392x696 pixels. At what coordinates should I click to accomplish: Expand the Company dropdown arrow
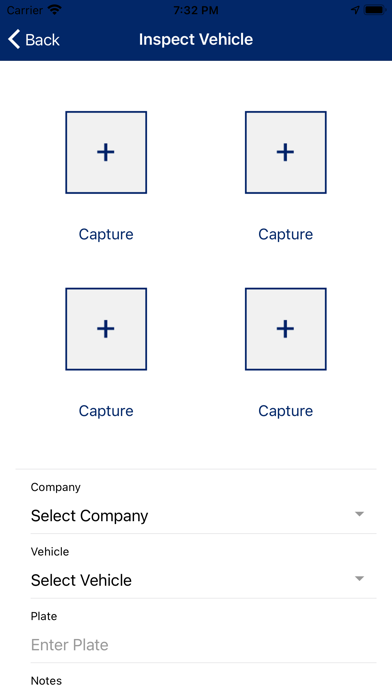(x=360, y=514)
